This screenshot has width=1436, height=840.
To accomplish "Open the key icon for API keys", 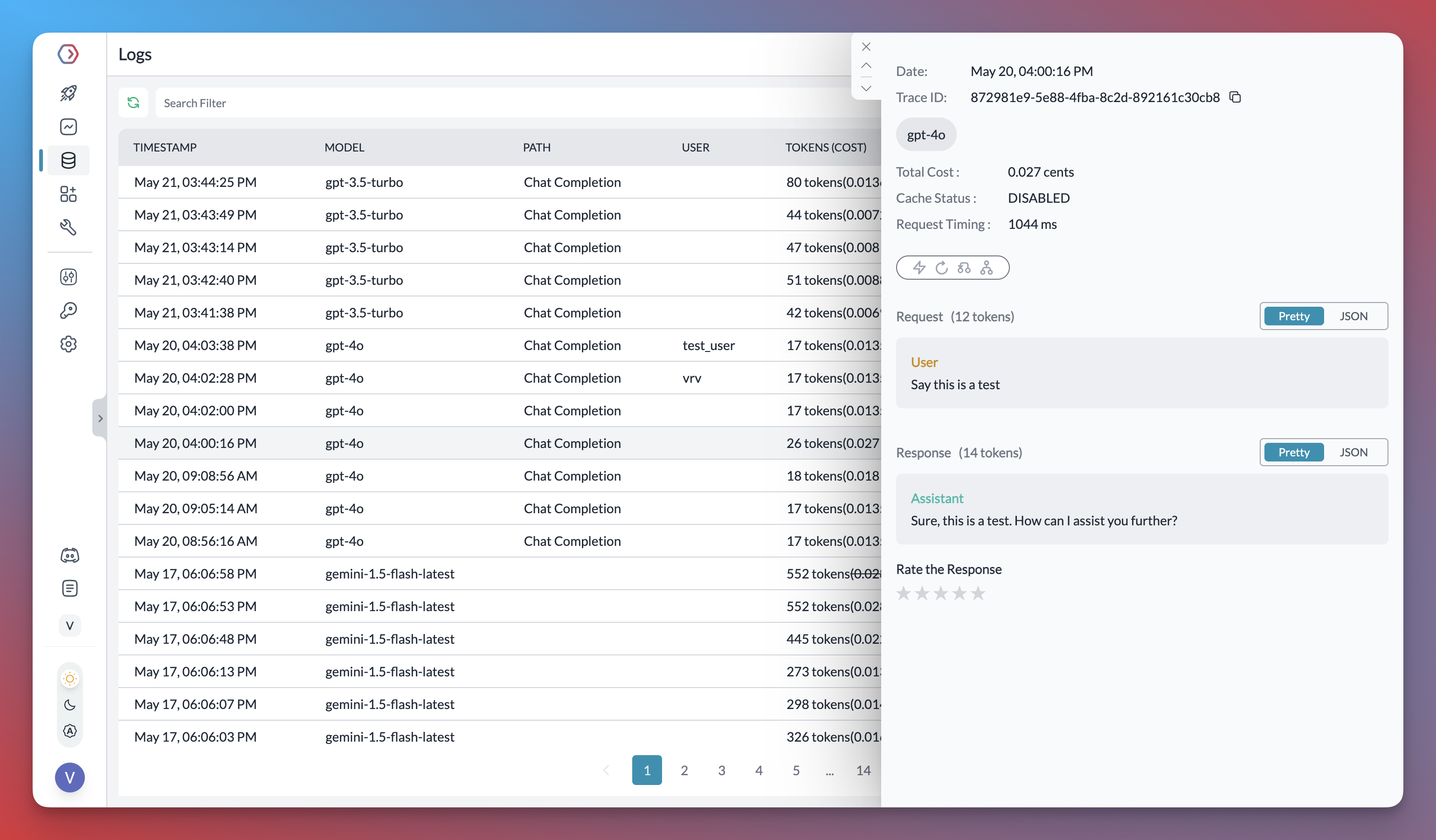I will point(69,310).
